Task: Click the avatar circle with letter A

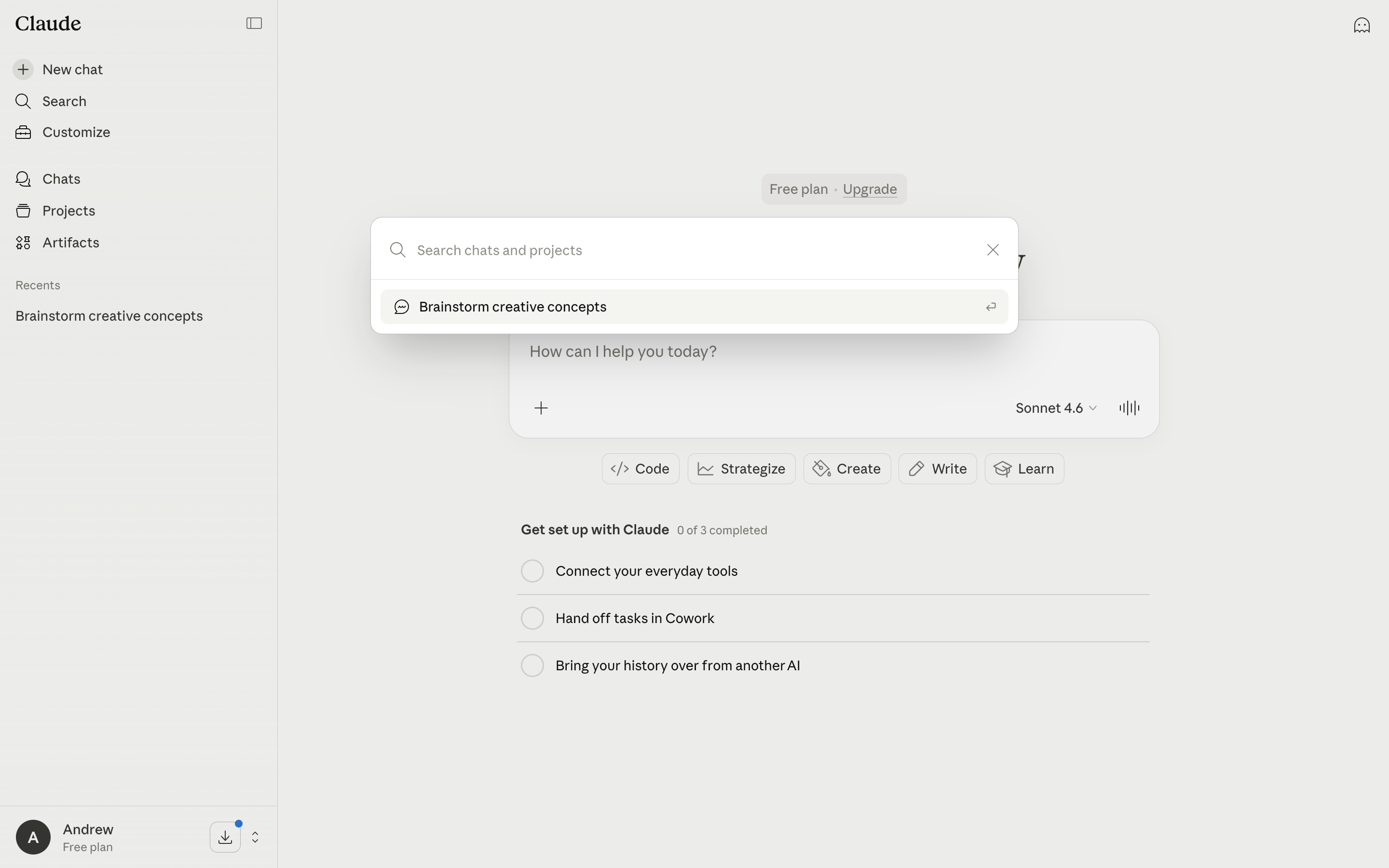Action: tap(33, 837)
